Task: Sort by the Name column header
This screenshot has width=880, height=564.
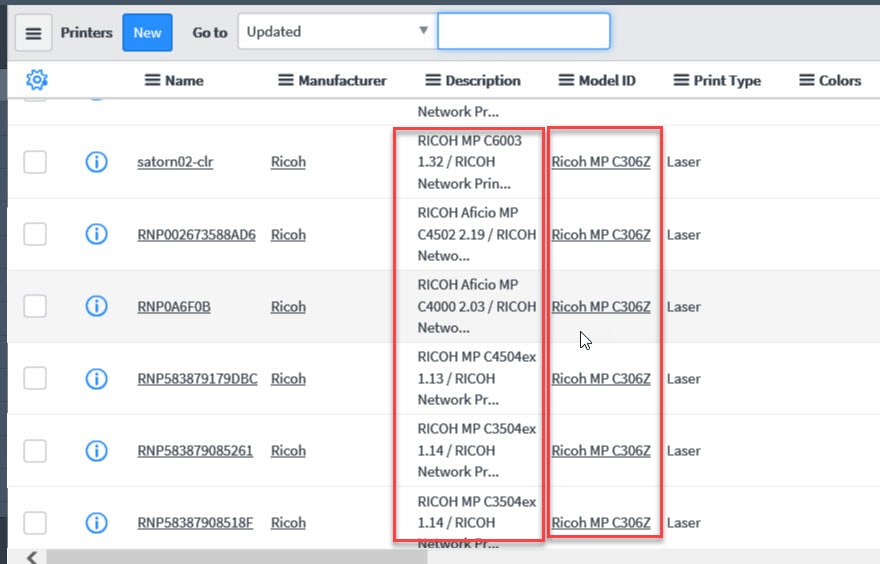Action: 184,81
